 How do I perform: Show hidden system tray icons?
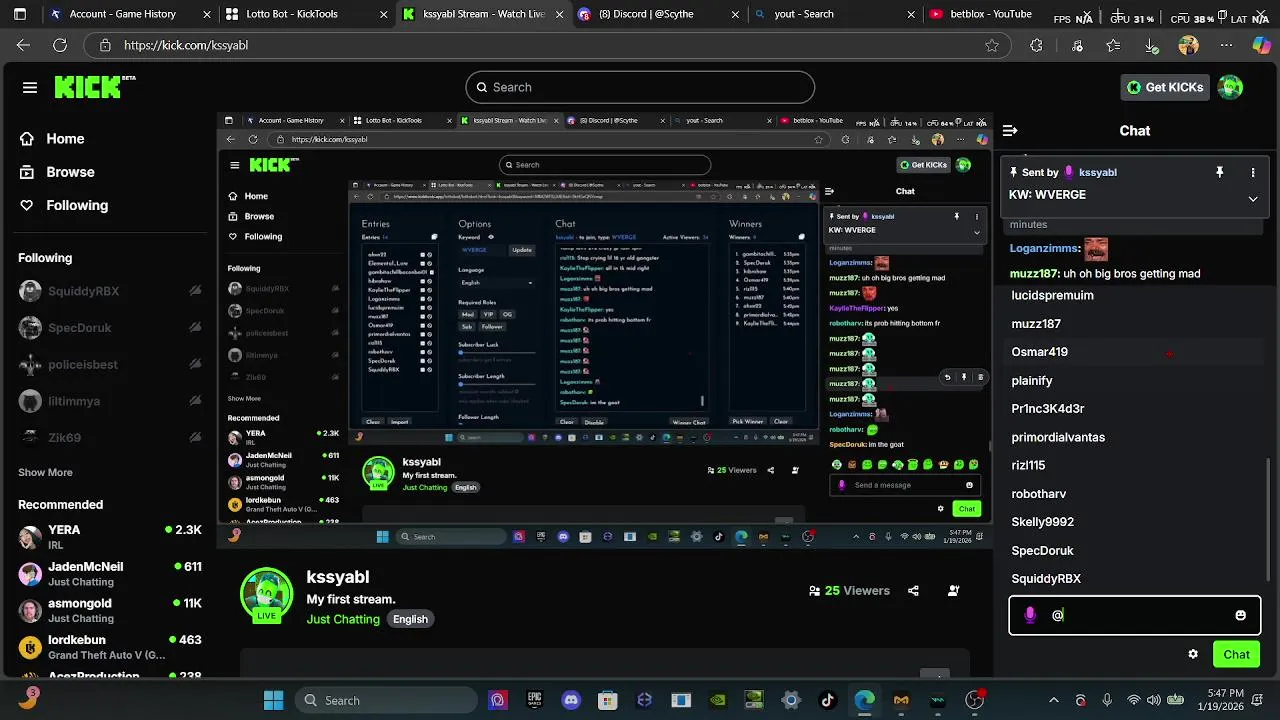pyautogui.click(x=1053, y=700)
